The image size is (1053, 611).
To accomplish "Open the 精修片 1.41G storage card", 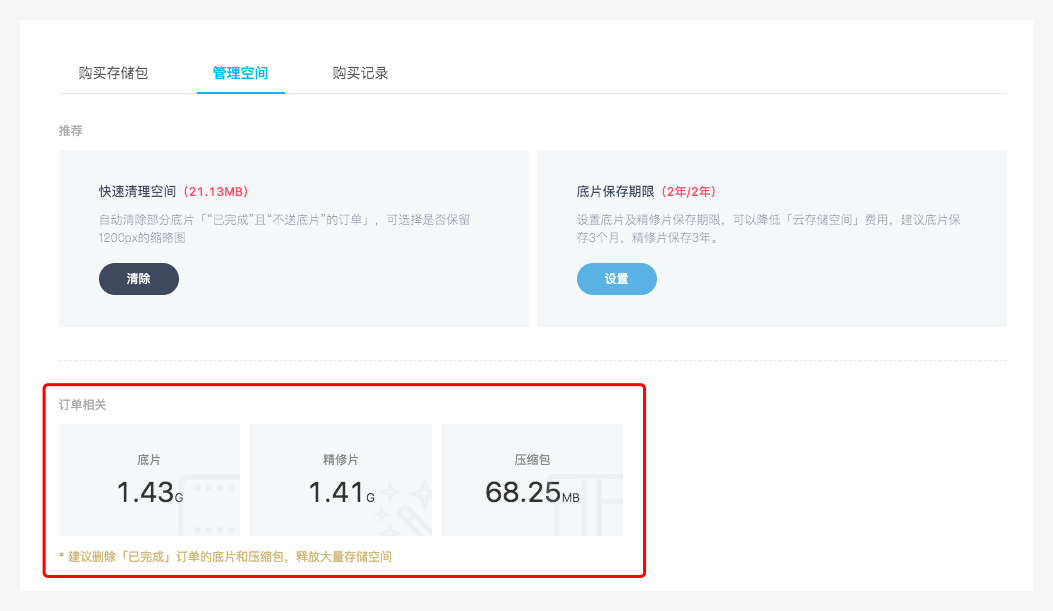I will 340,480.
